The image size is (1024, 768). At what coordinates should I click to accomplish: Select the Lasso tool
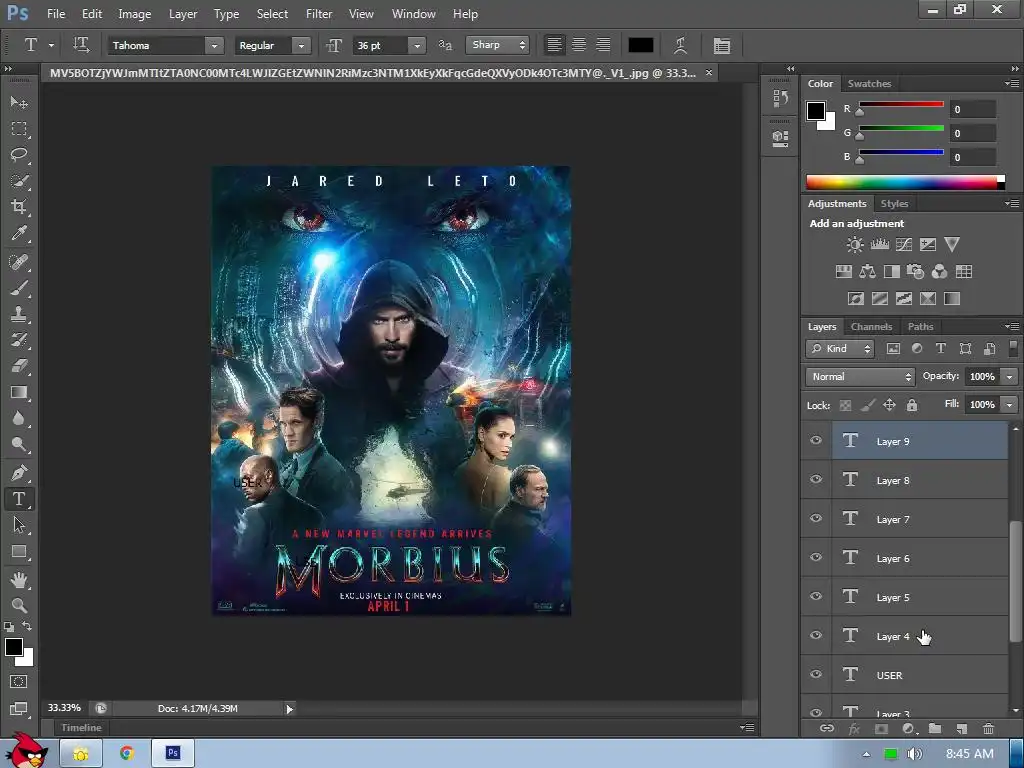coord(19,155)
